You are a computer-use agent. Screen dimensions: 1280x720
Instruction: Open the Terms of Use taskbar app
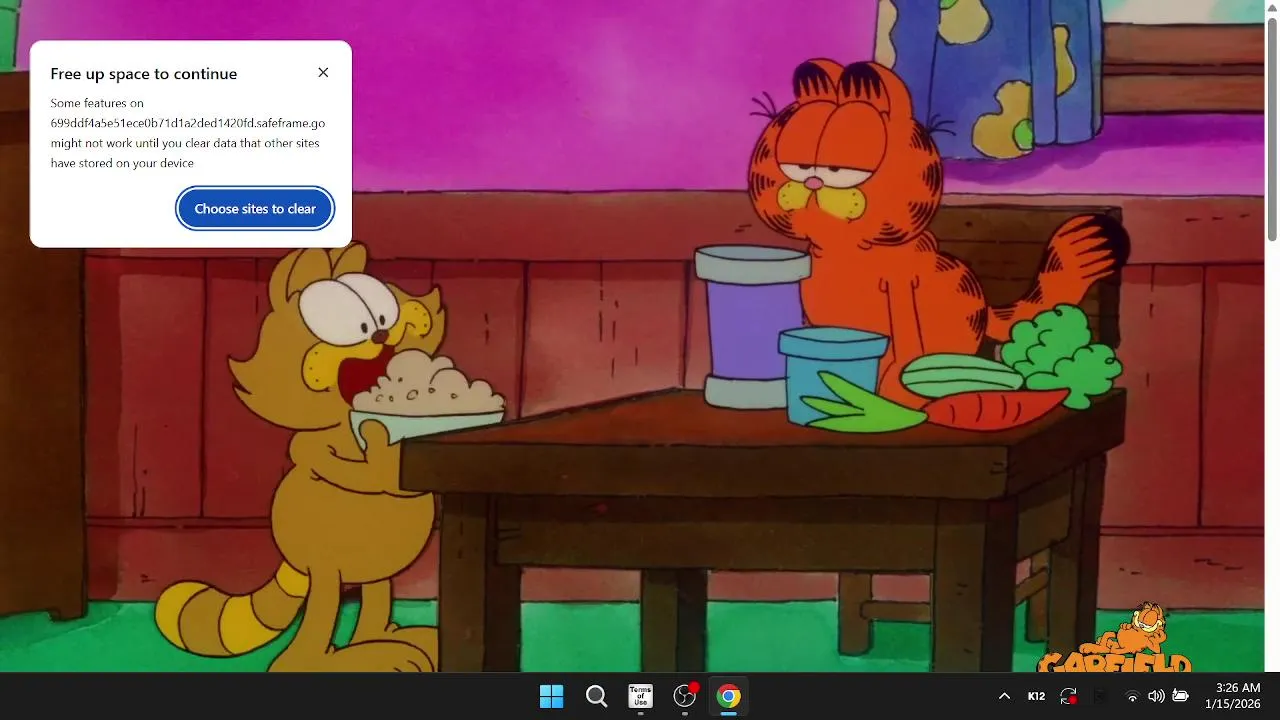[640, 697]
